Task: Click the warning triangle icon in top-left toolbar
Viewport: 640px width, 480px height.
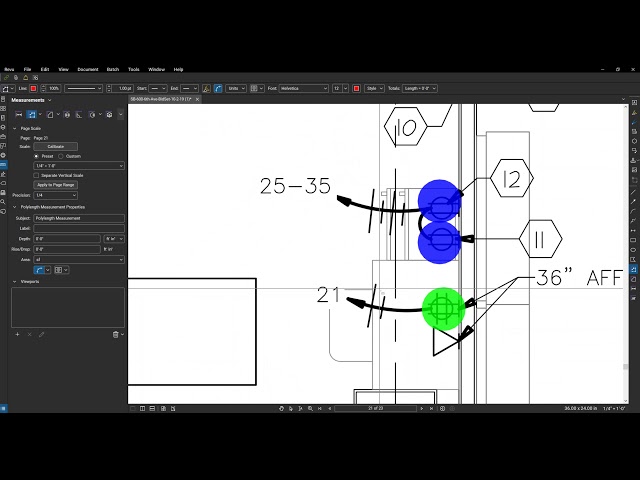Action: pos(26,78)
